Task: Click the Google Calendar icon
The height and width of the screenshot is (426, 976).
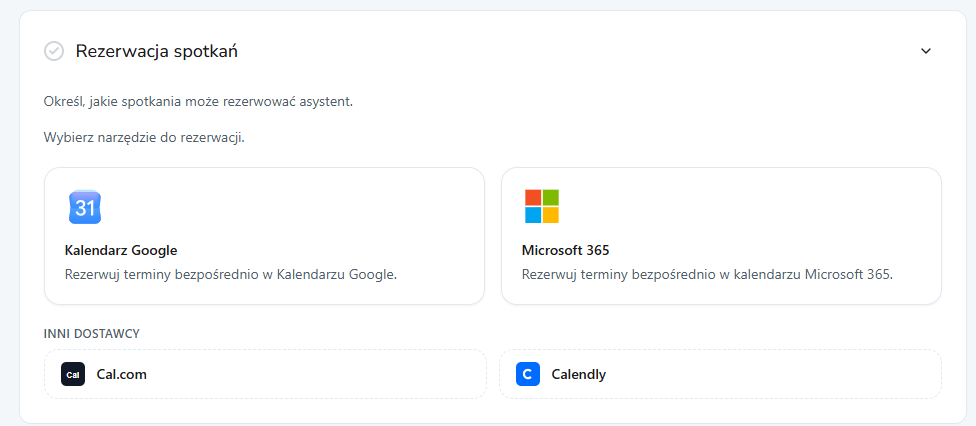Action: click(x=85, y=207)
